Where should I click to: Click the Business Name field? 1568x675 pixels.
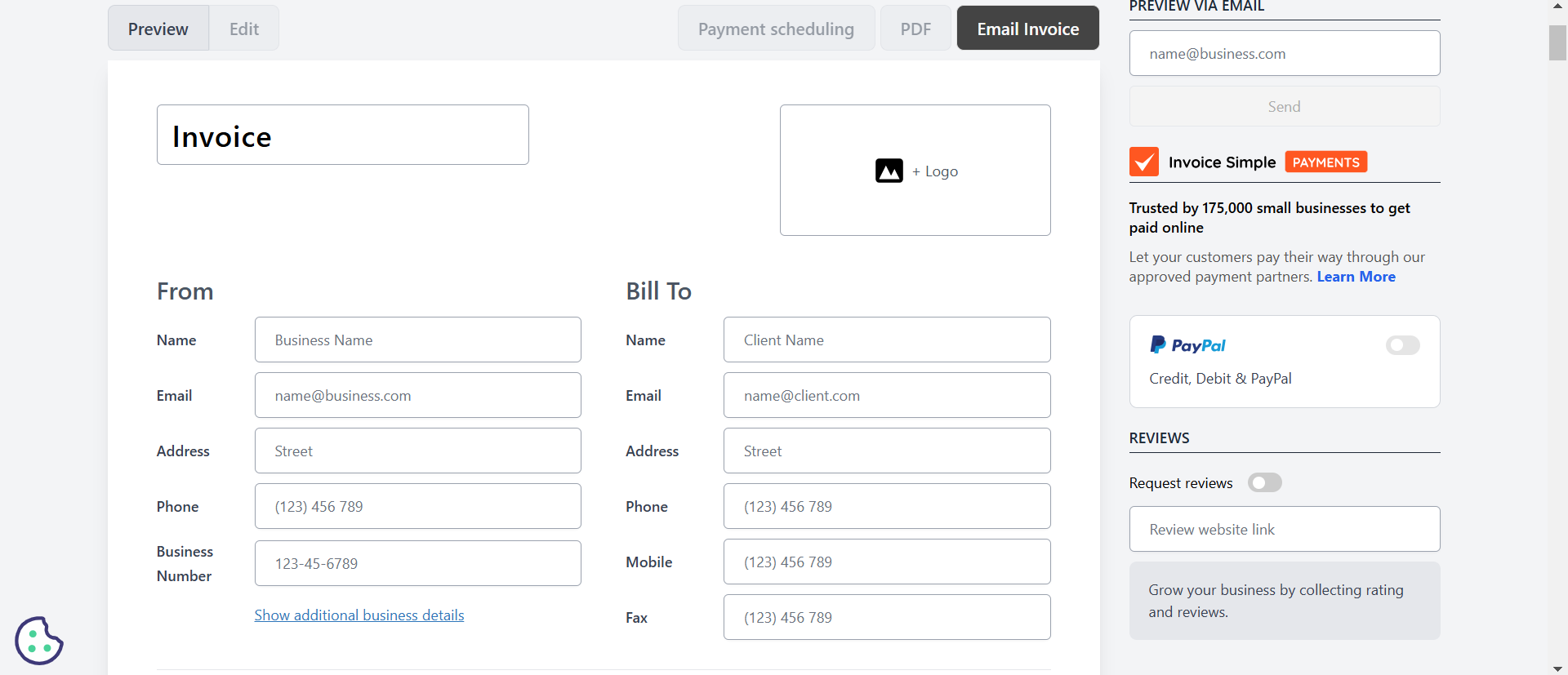(418, 340)
